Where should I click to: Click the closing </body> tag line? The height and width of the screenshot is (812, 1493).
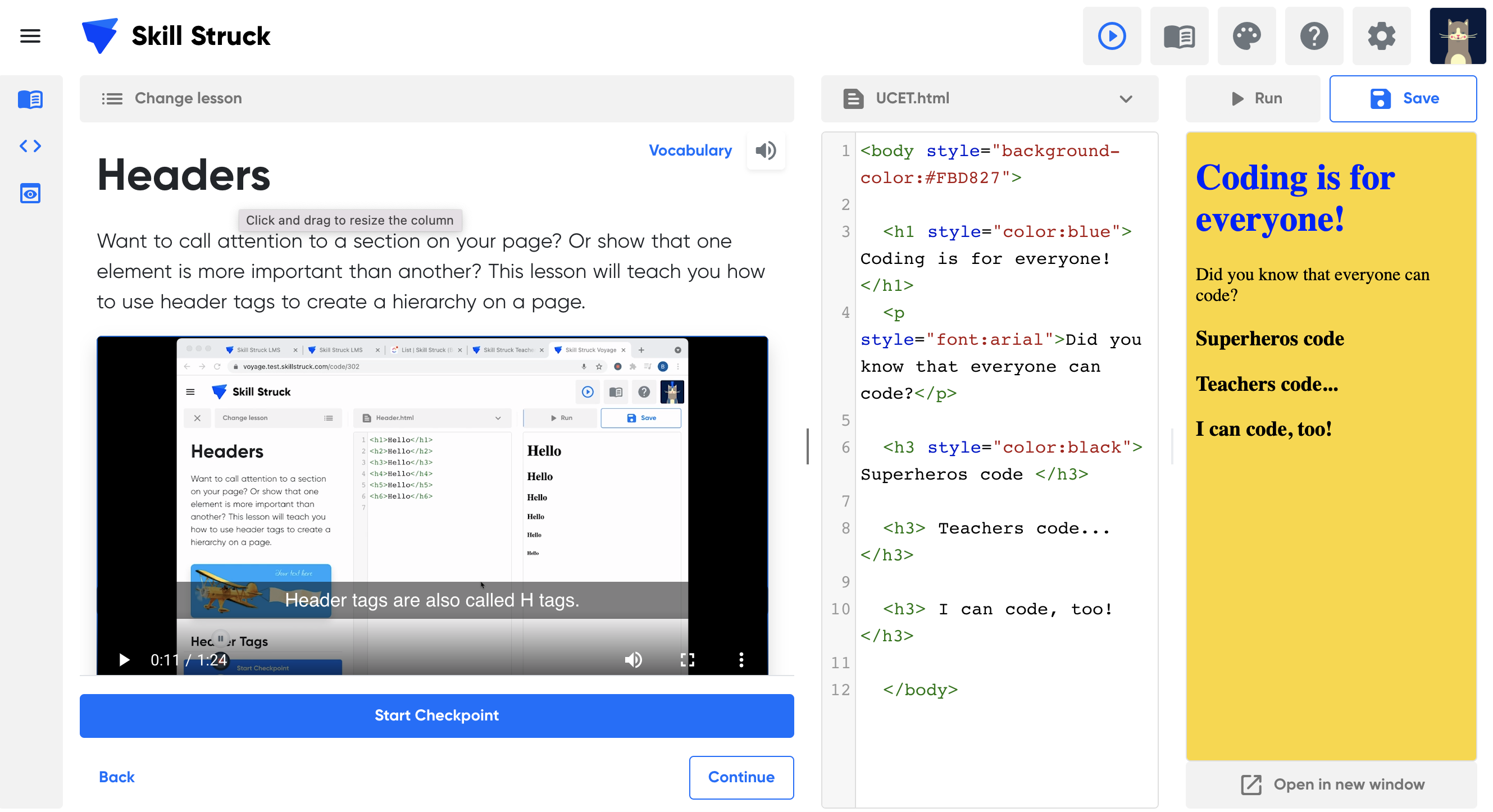pyautogui.click(x=920, y=690)
